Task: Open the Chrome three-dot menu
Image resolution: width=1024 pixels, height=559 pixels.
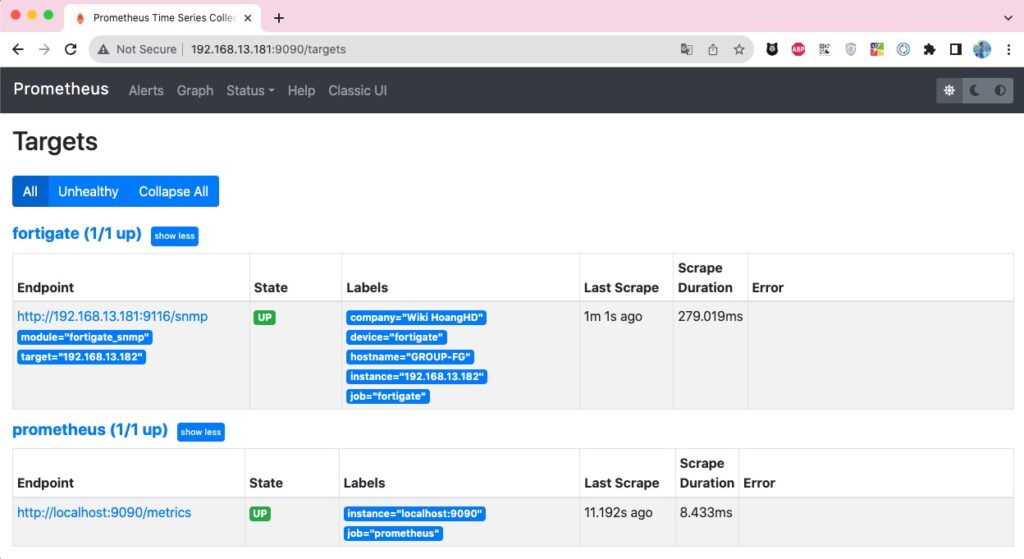Action: click(1008, 49)
